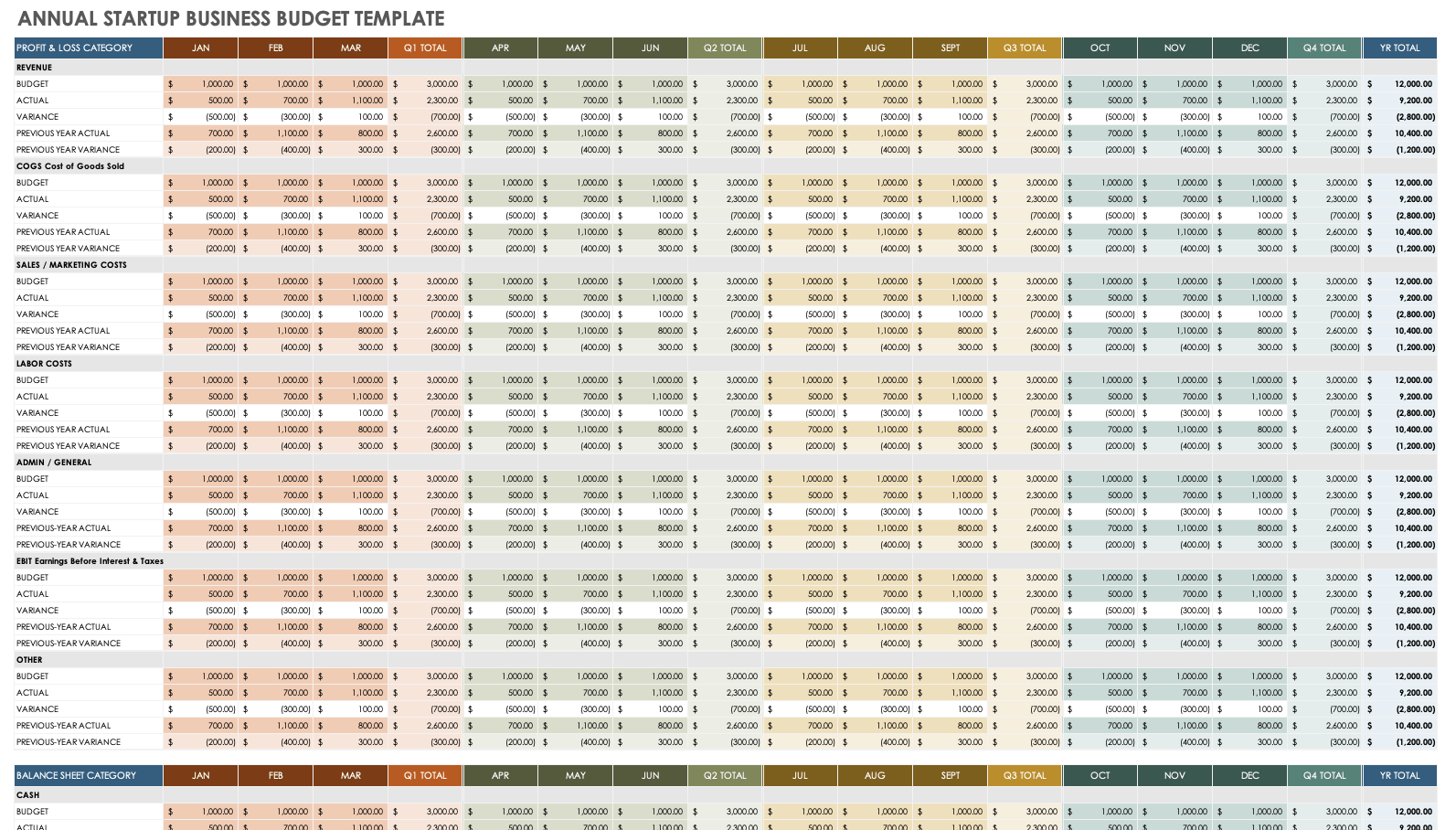The height and width of the screenshot is (830, 1456).
Task: Select Q4 TOTAL header in Profit & Loss row
Action: tap(1325, 48)
